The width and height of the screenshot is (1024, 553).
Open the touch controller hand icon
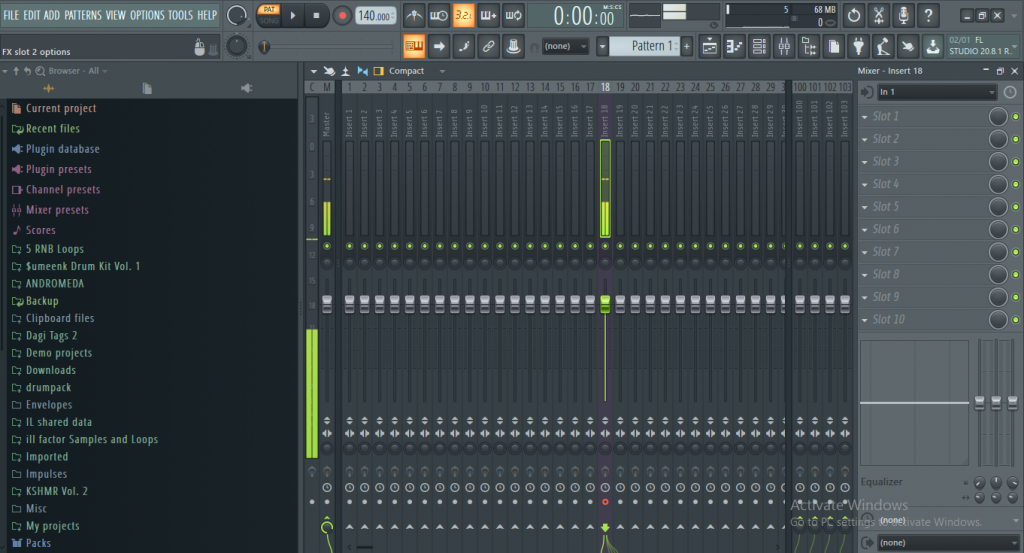pyautogui.click(x=908, y=46)
